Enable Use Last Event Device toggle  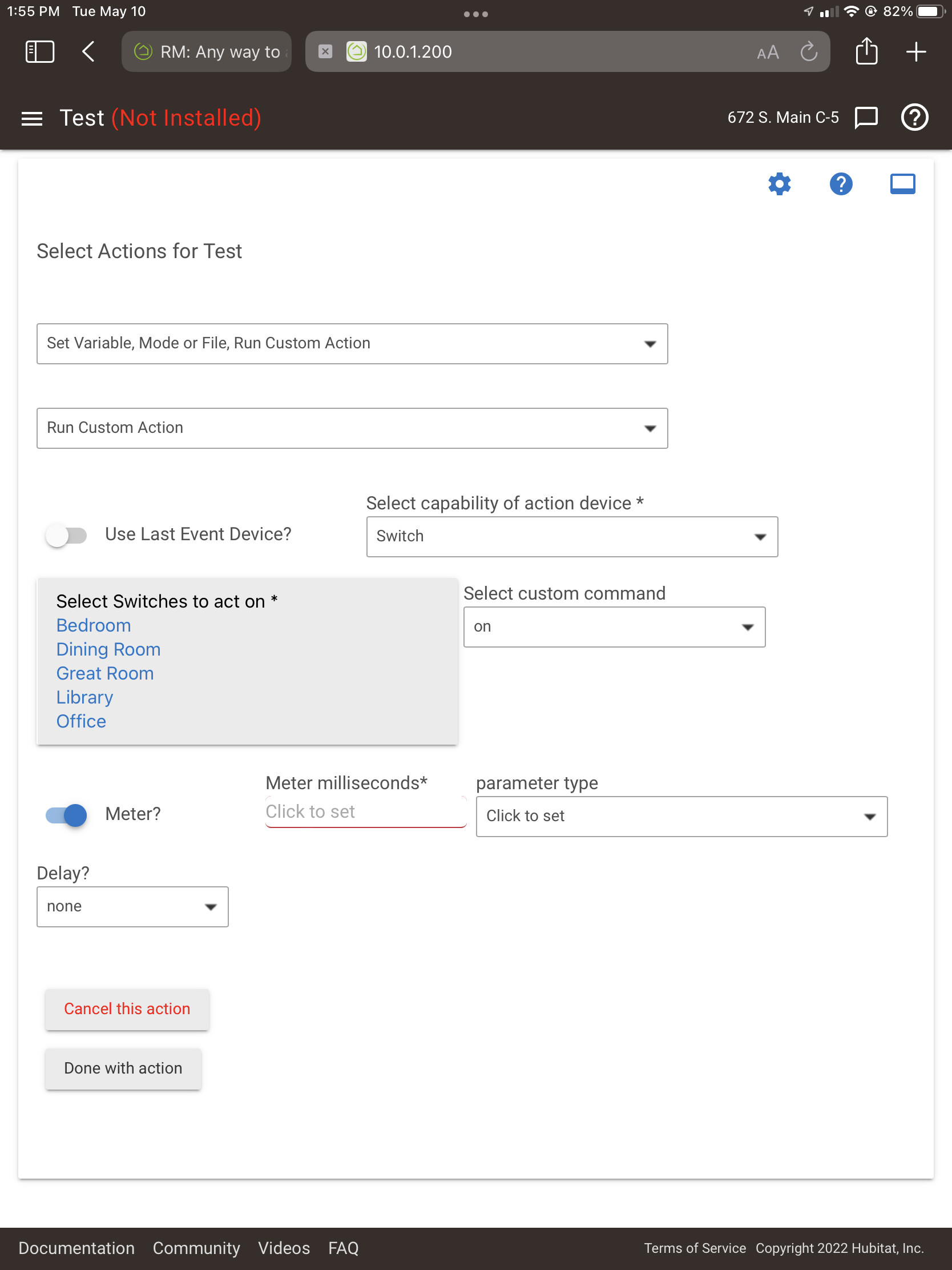(67, 535)
